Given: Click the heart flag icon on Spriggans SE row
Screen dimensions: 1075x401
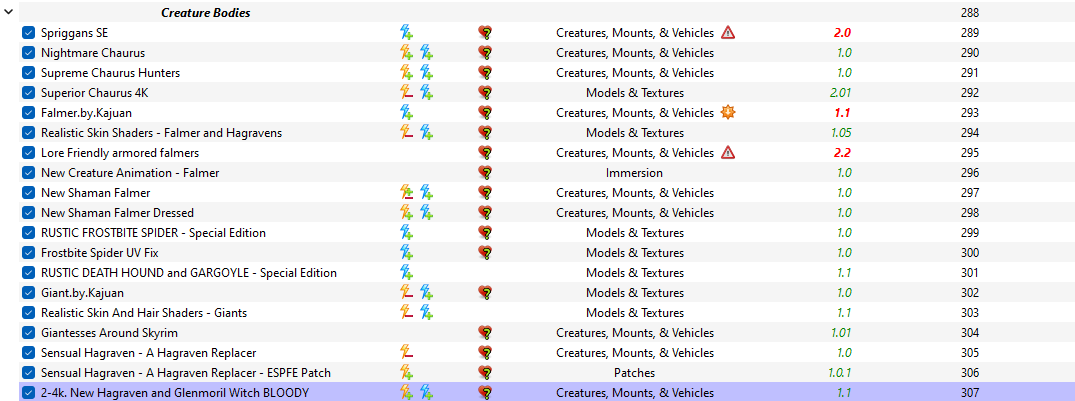Looking at the screenshot, I should (x=485, y=32).
